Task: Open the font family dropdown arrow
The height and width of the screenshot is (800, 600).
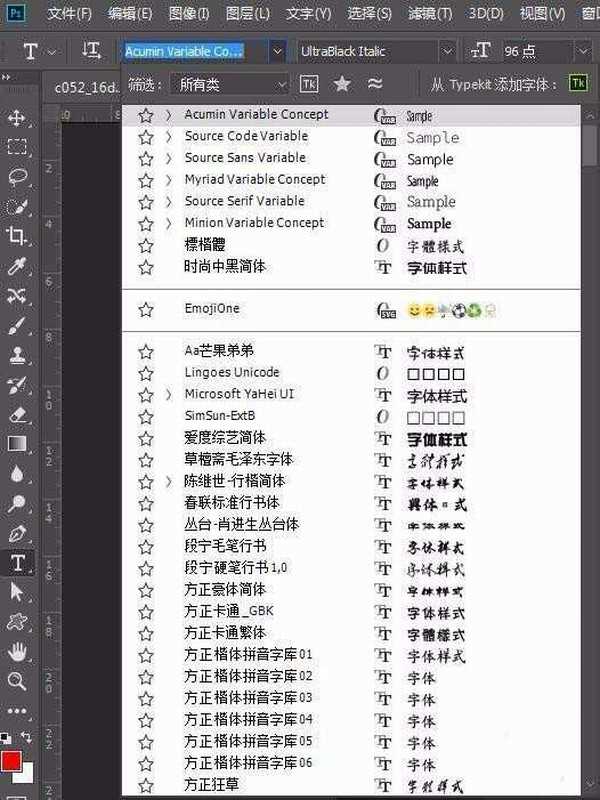Action: click(277, 51)
